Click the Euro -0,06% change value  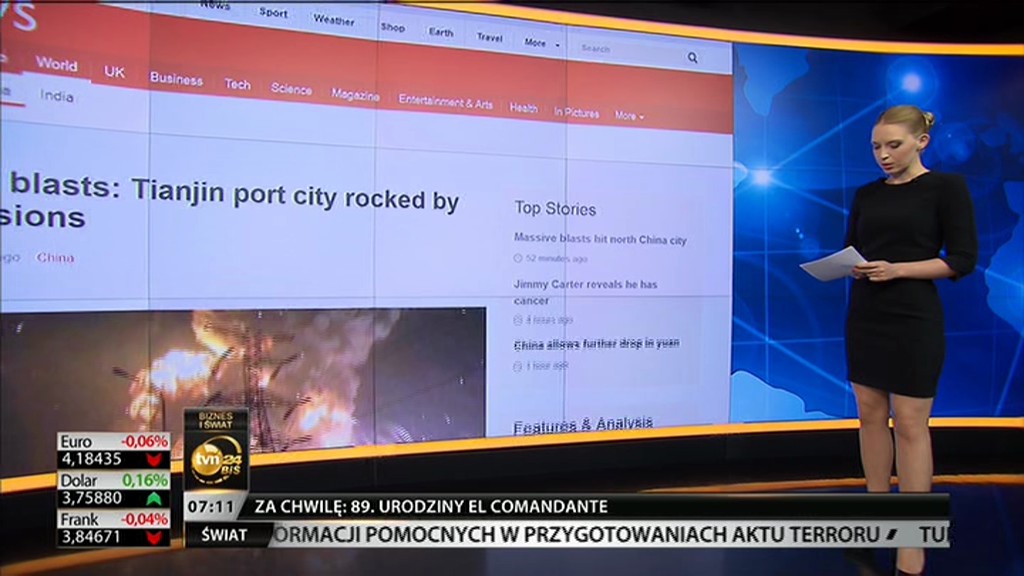click(x=144, y=441)
